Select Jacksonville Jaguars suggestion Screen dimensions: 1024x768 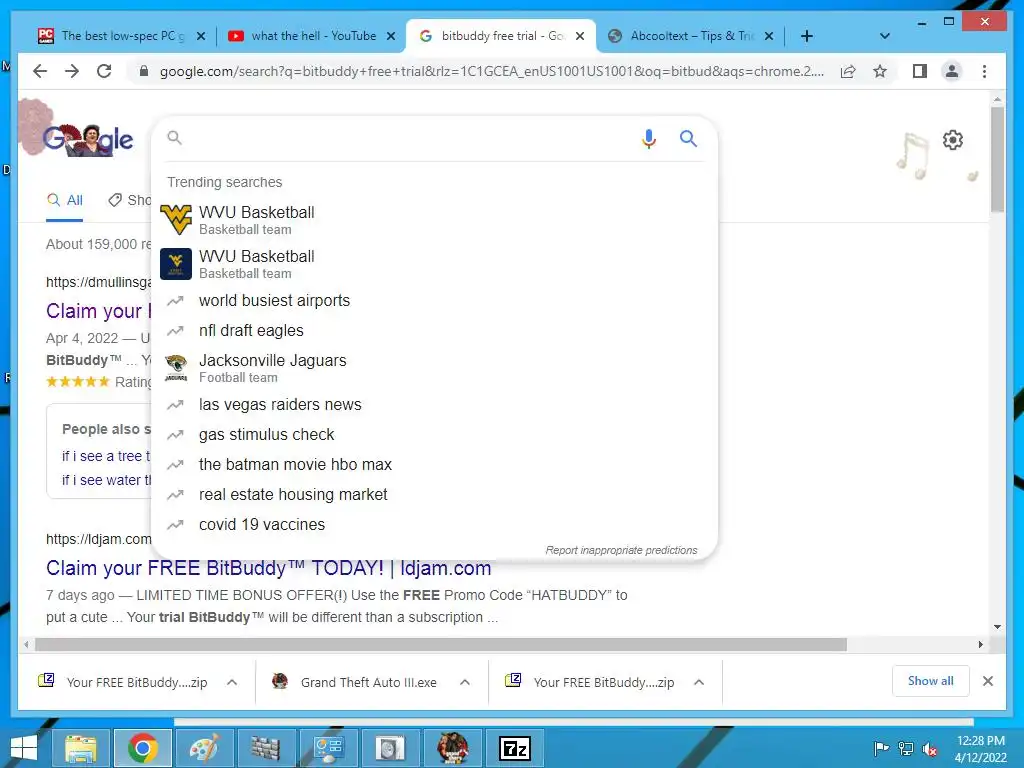pos(434,368)
